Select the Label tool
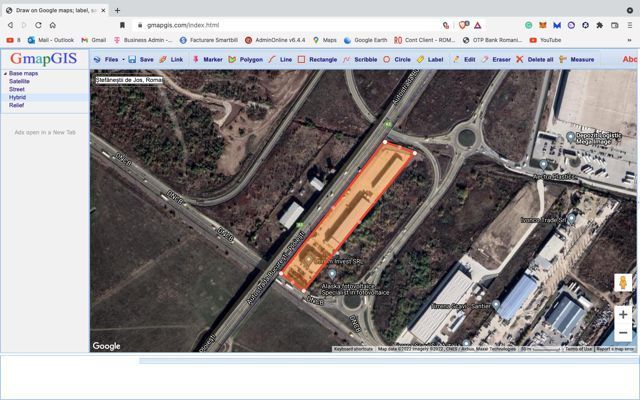This screenshot has height=400, width=640. pyautogui.click(x=430, y=60)
